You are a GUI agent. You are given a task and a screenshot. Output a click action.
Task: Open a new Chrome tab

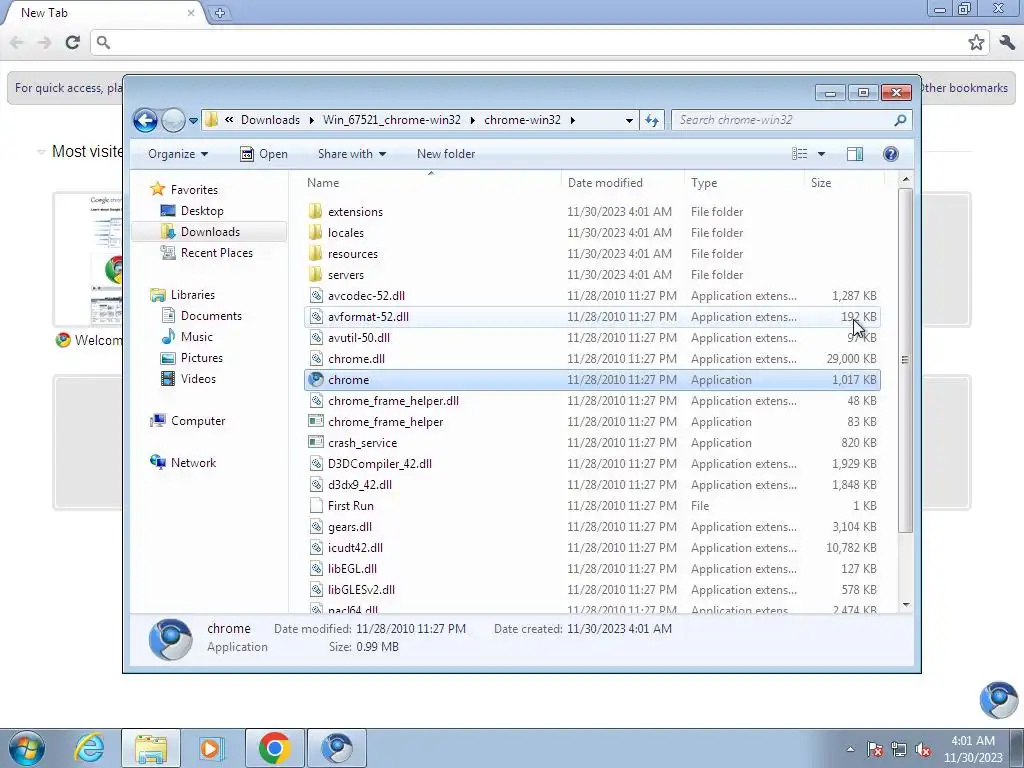tap(220, 12)
